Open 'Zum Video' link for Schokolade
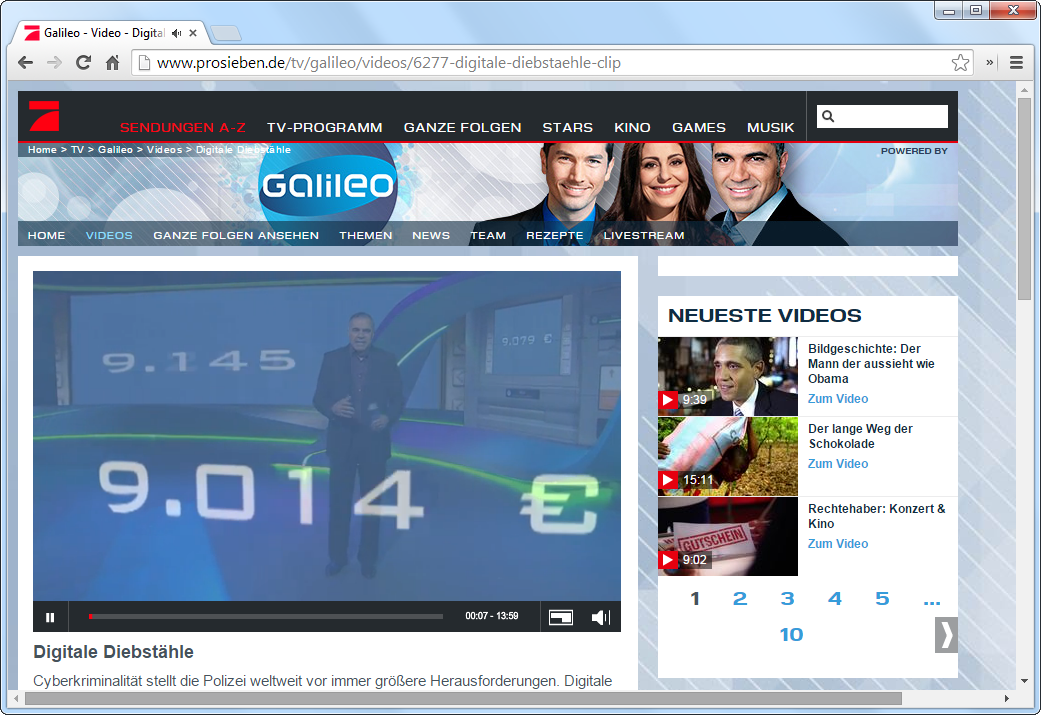Image resolution: width=1041 pixels, height=715 pixels. pyautogui.click(x=838, y=464)
